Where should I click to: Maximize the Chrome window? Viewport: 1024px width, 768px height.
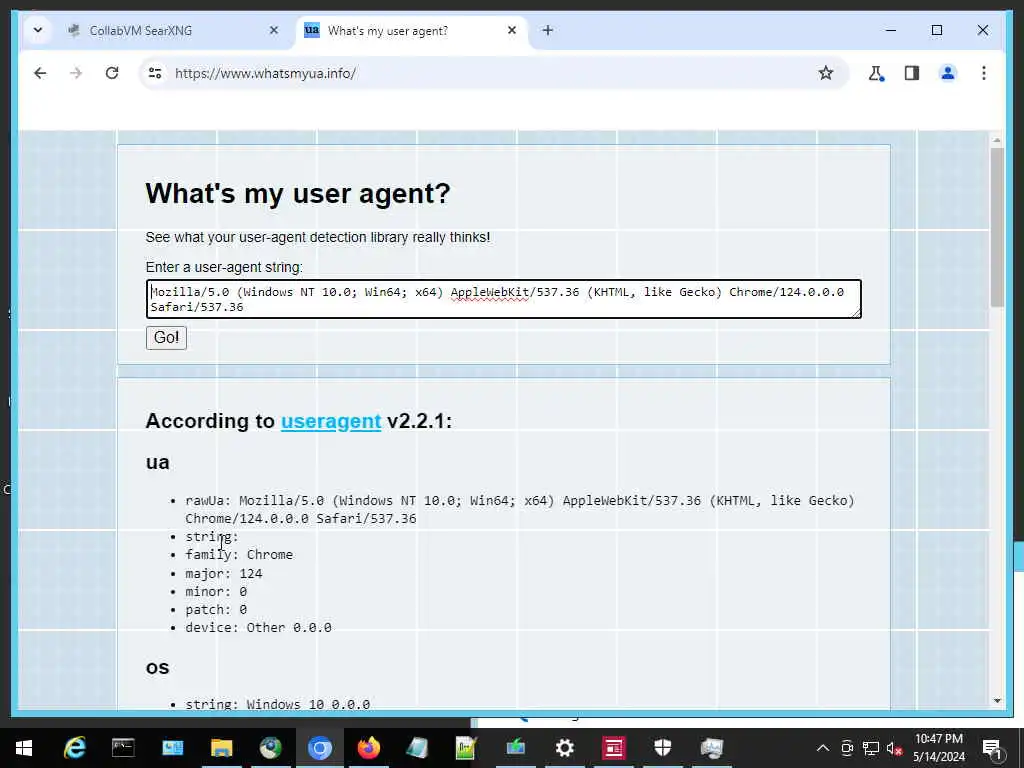pyautogui.click(x=936, y=30)
